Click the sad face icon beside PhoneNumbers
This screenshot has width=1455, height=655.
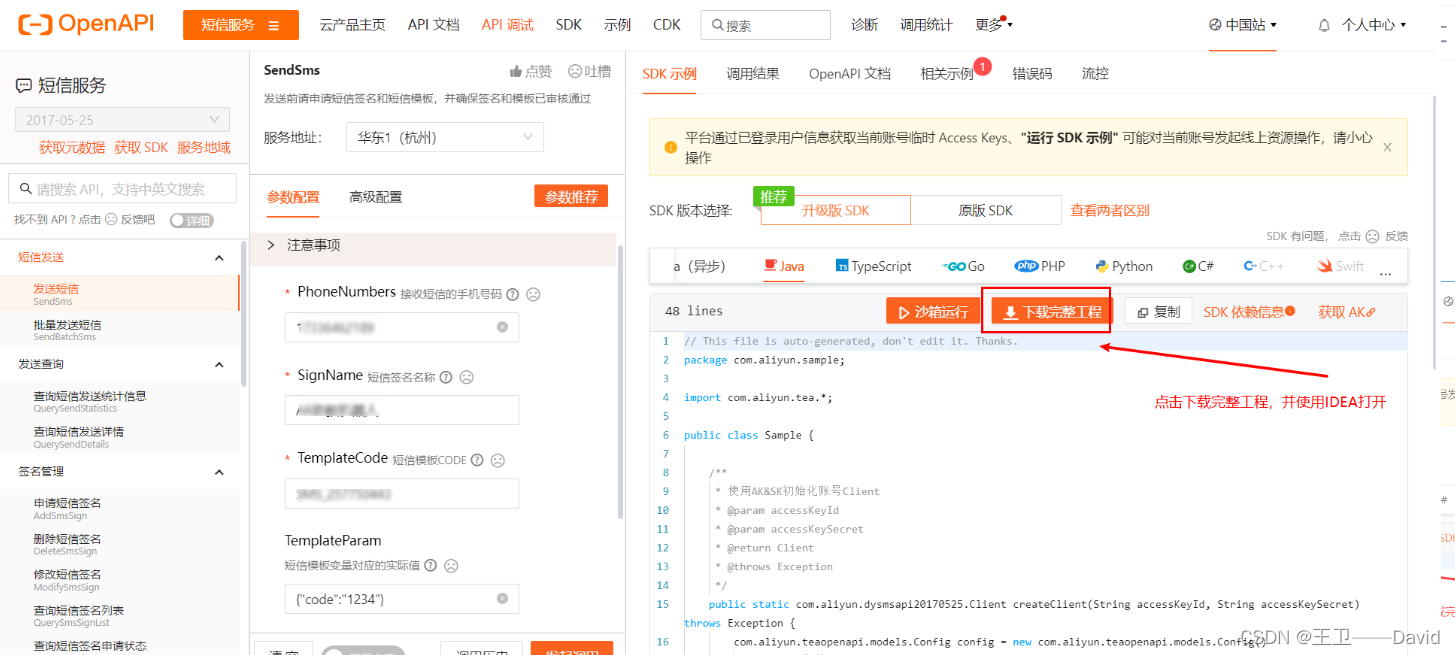coord(534,294)
